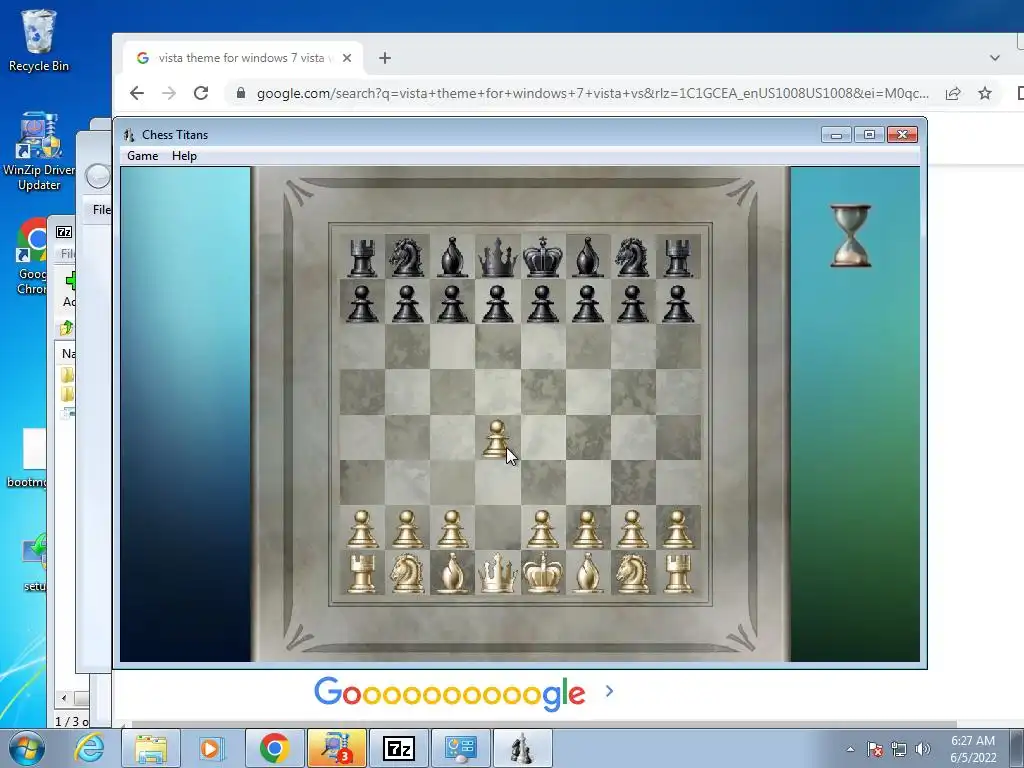Viewport: 1024px width, 768px height.
Task: Select the white knight on g1
Action: pyautogui.click(x=632, y=573)
